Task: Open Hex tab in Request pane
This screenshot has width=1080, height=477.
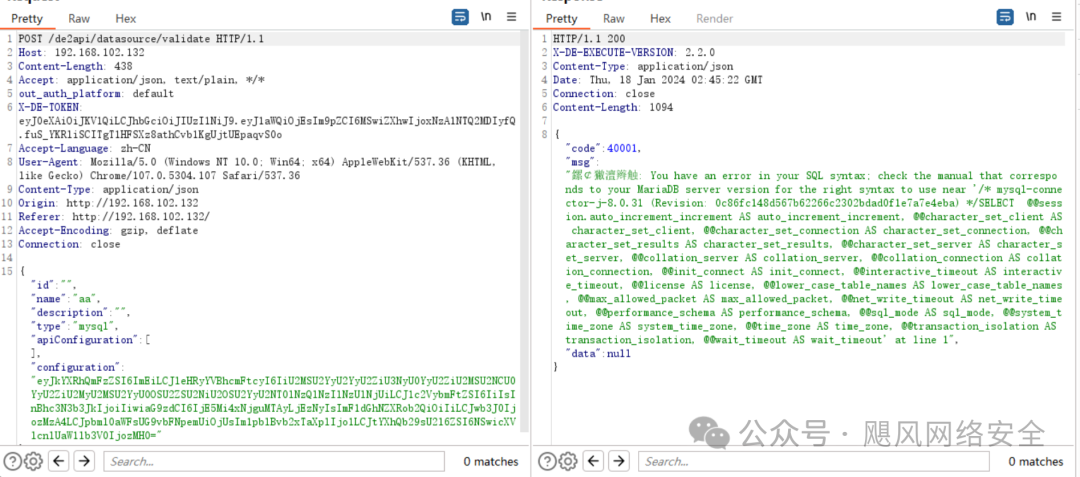Action: (x=125, y=19)
